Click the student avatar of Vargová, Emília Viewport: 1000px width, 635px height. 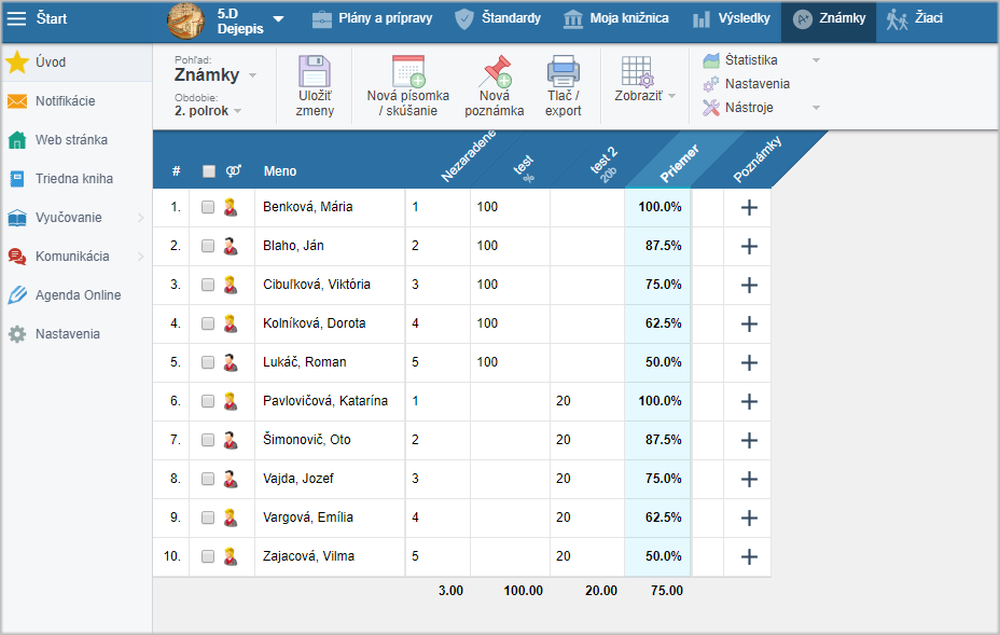[230, 518]
